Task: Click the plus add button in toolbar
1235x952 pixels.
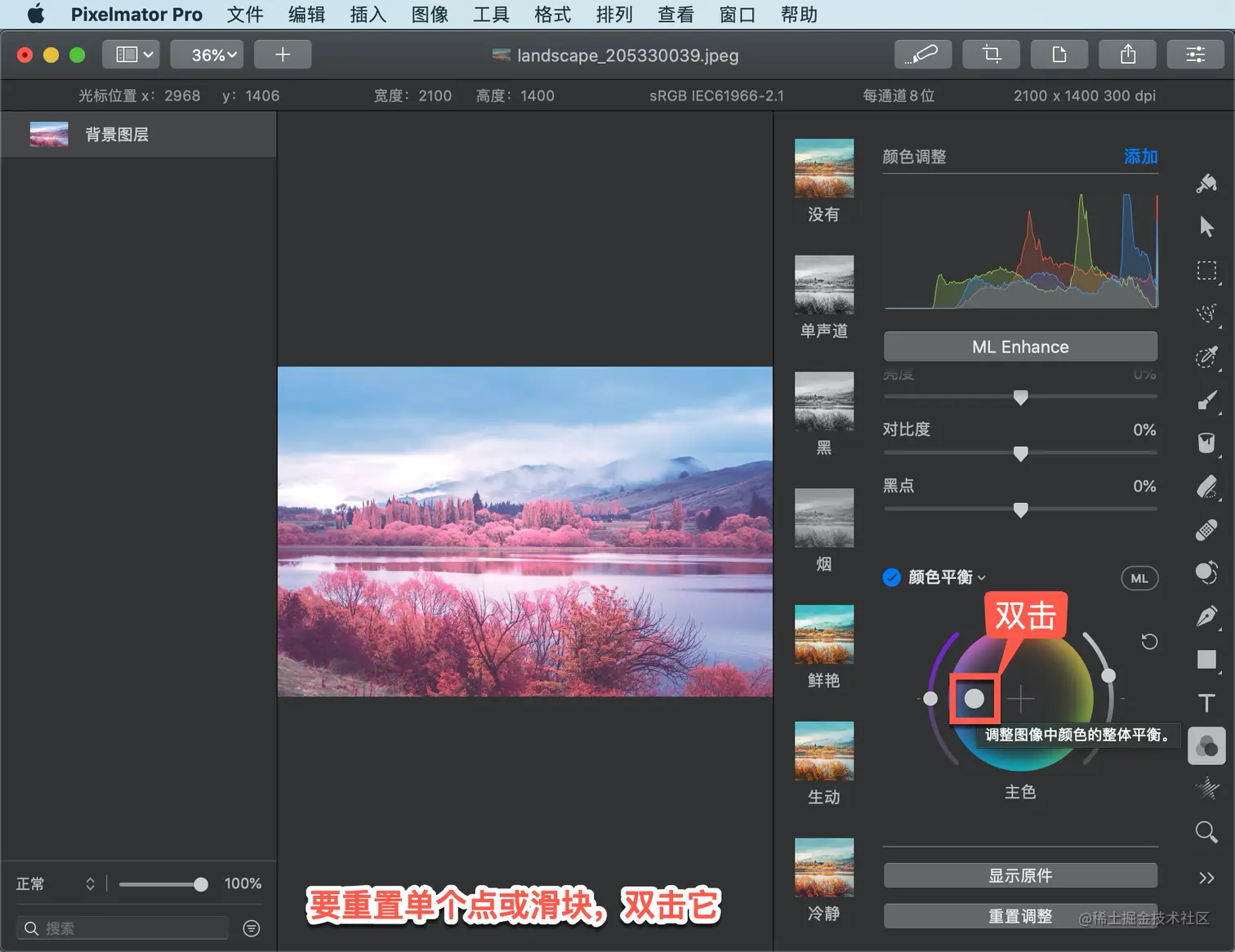Action: 283,55
